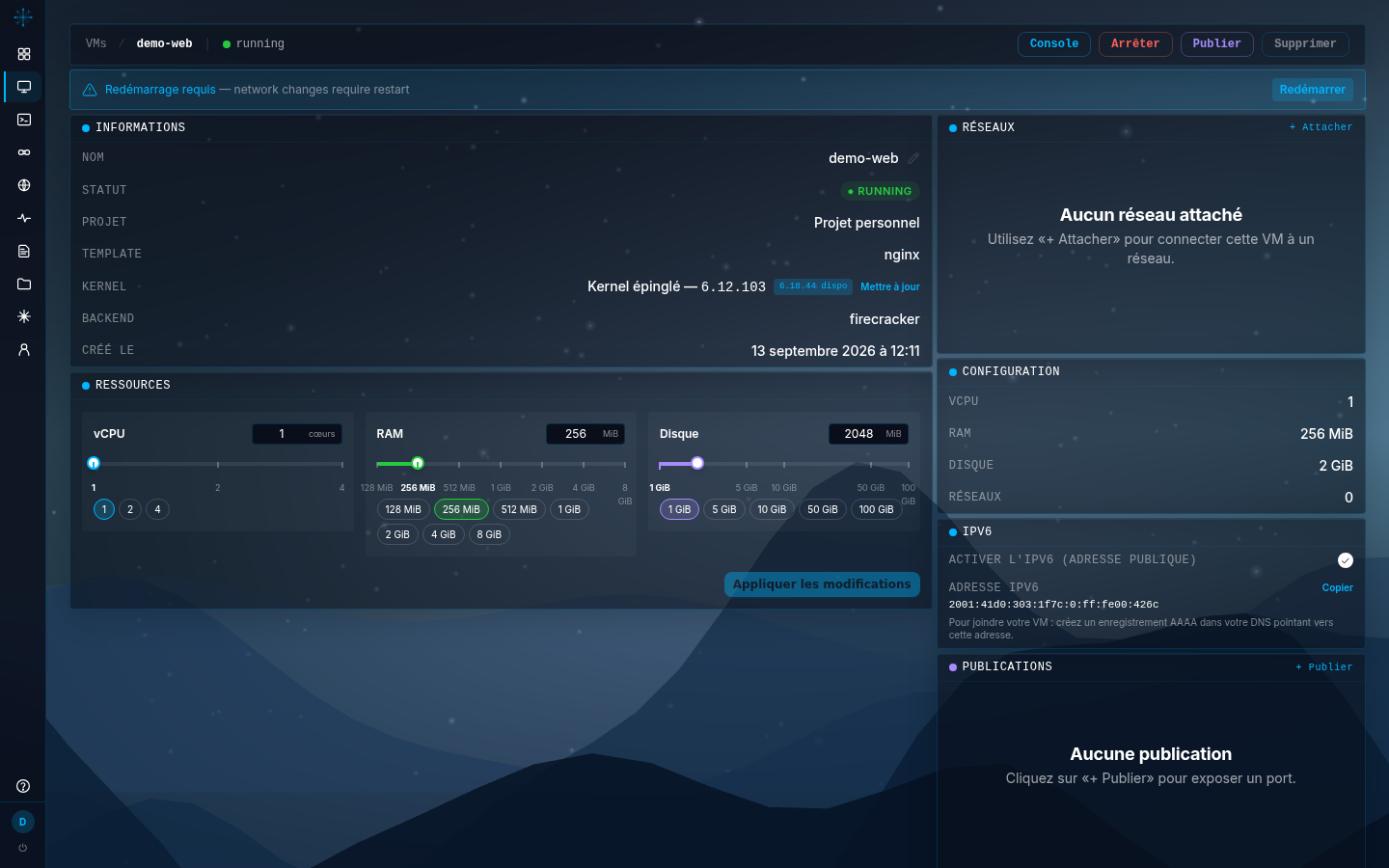Edit the VM name with pencil icon
This screenshot has height=868, width=1389.
pos(913,158)
